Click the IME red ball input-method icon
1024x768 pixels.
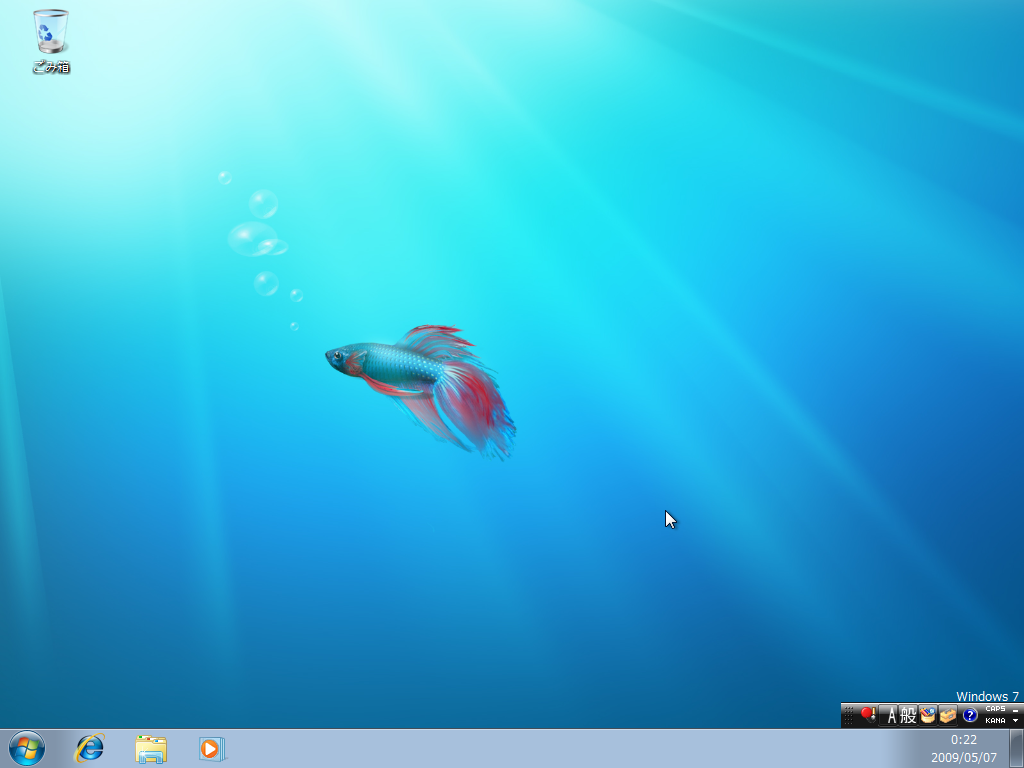(868, 715)
